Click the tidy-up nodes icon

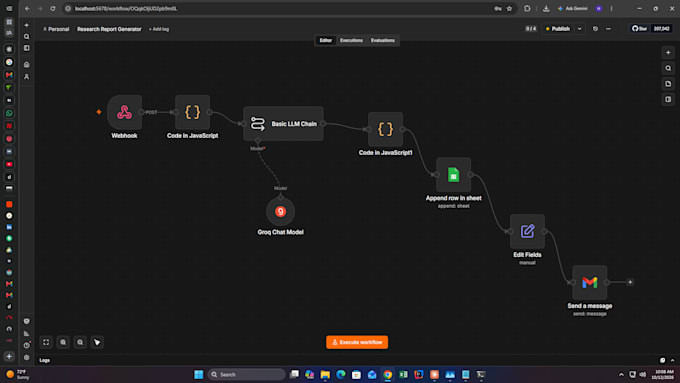[97, 342]
